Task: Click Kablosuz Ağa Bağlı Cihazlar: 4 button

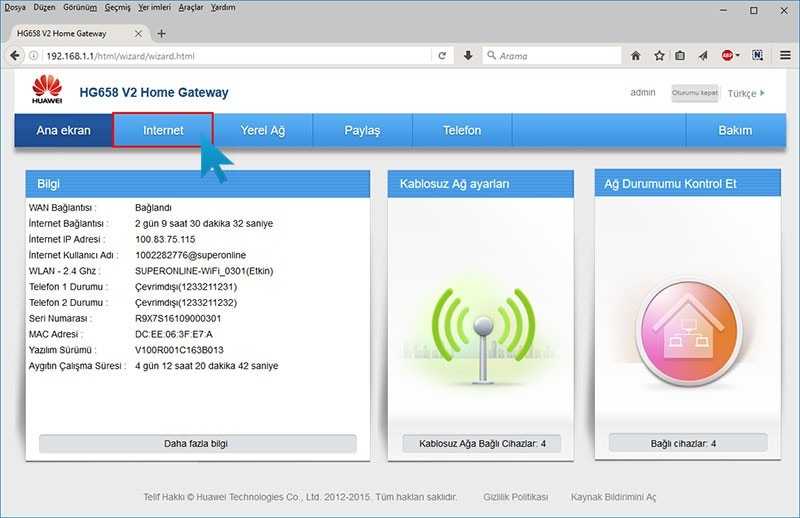Action: (482, 443)
